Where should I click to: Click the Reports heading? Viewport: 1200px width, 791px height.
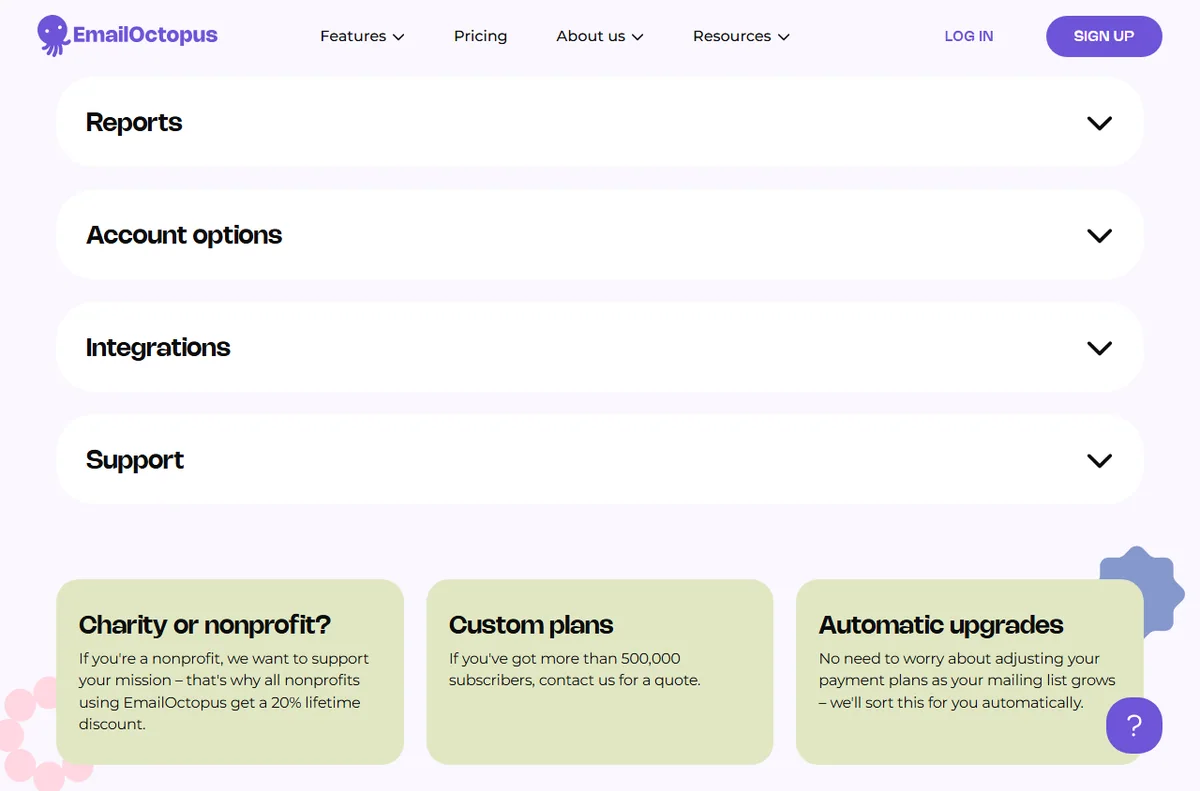pos(134,123)
